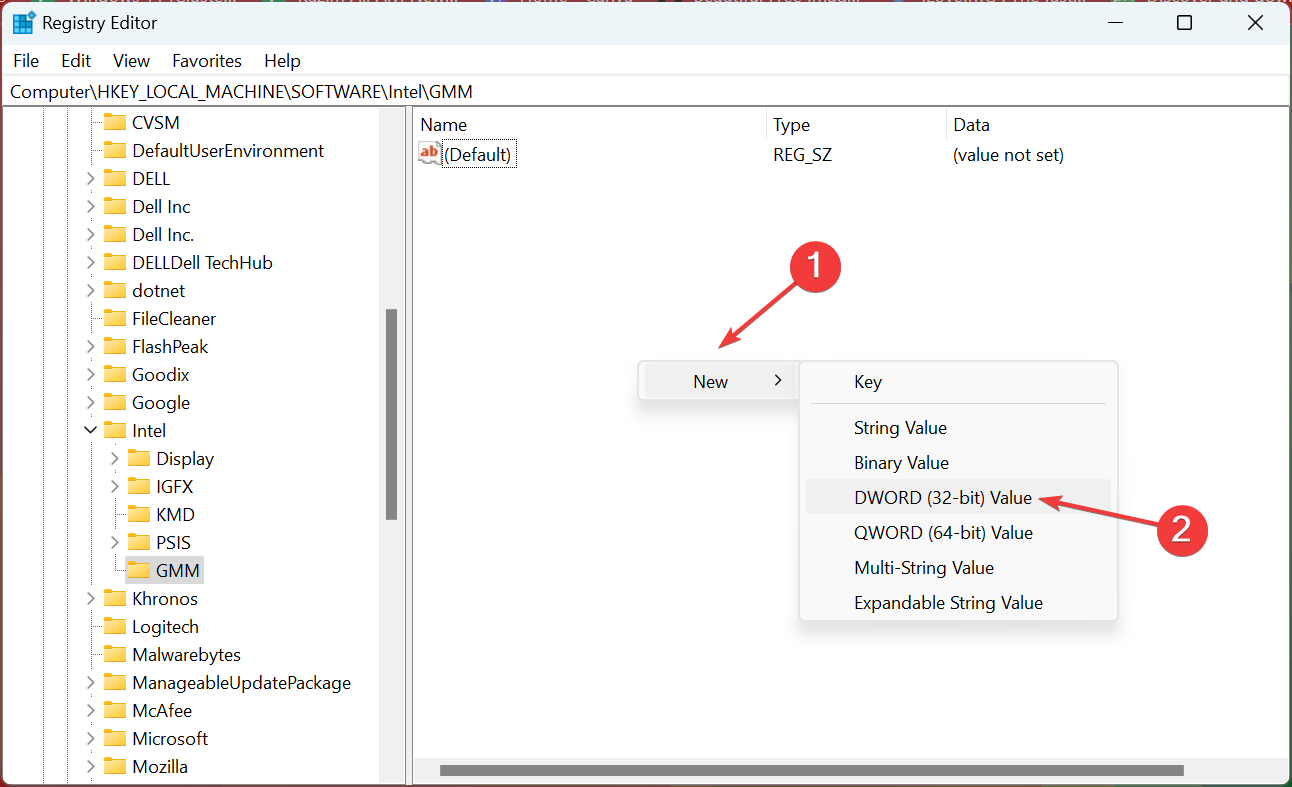Click the "(value not set)" data cell
Image resolution: width=1292 pixels, height=787 pixels.
click(1008, 155)
